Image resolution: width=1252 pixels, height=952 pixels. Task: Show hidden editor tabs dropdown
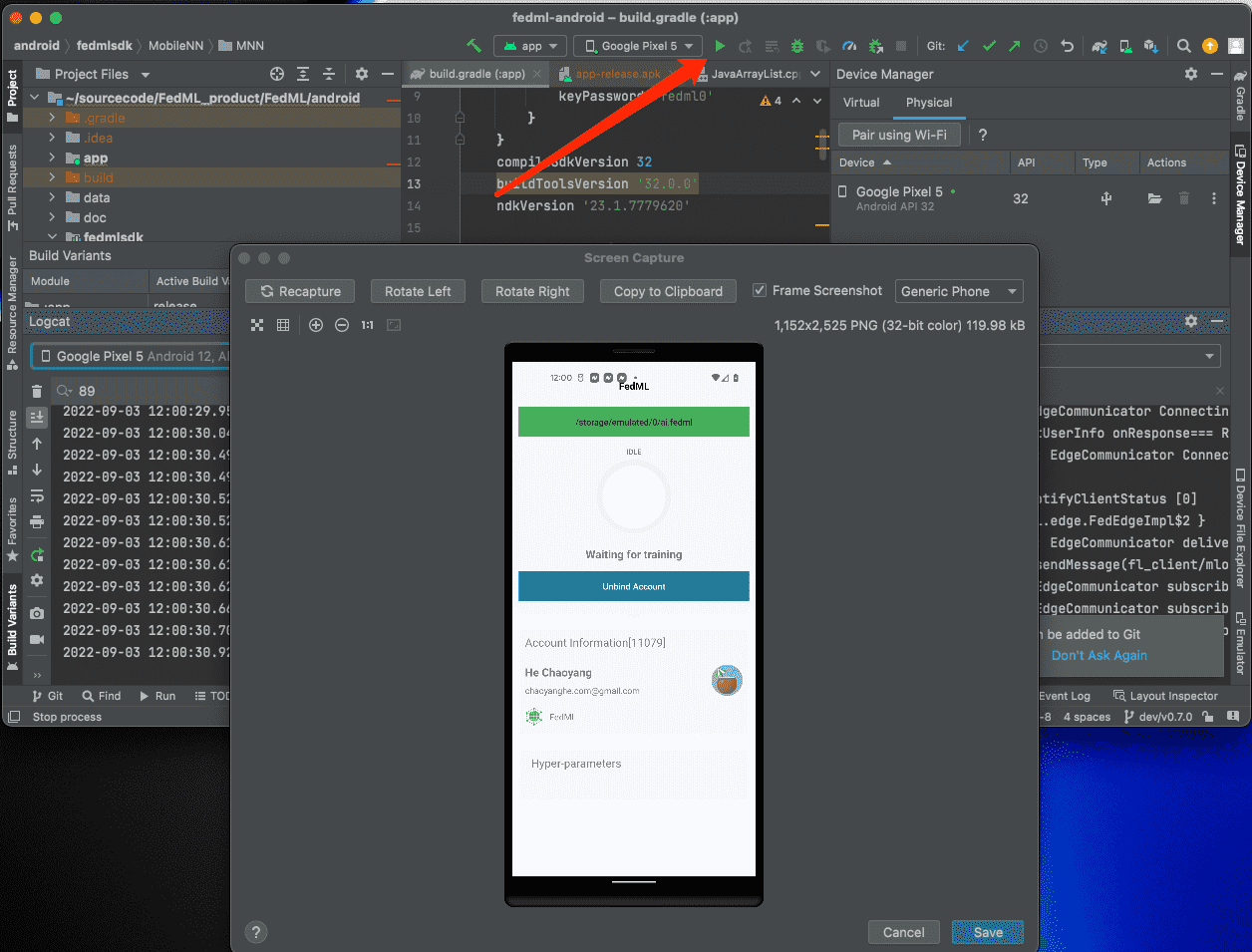815,74
